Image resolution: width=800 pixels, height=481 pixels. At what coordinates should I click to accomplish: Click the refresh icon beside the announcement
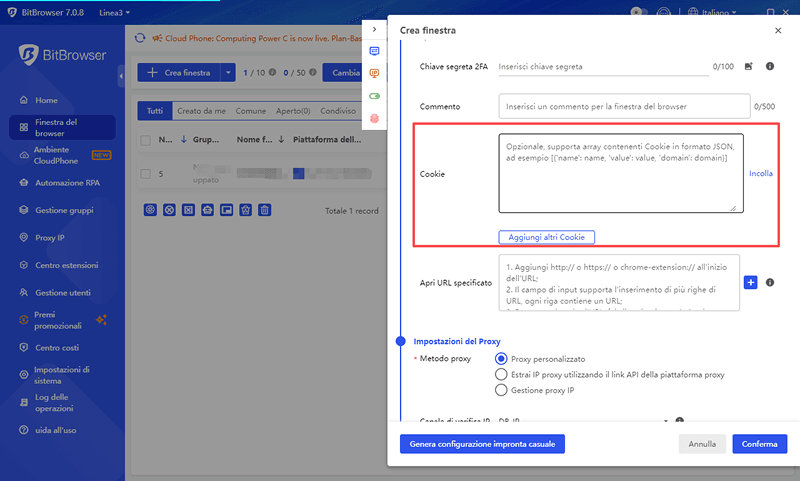140,38
